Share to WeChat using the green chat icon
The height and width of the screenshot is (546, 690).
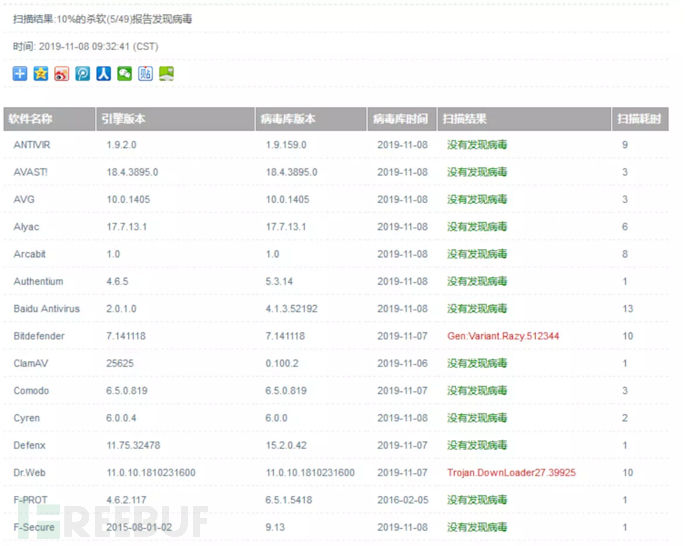coord(125,73)
